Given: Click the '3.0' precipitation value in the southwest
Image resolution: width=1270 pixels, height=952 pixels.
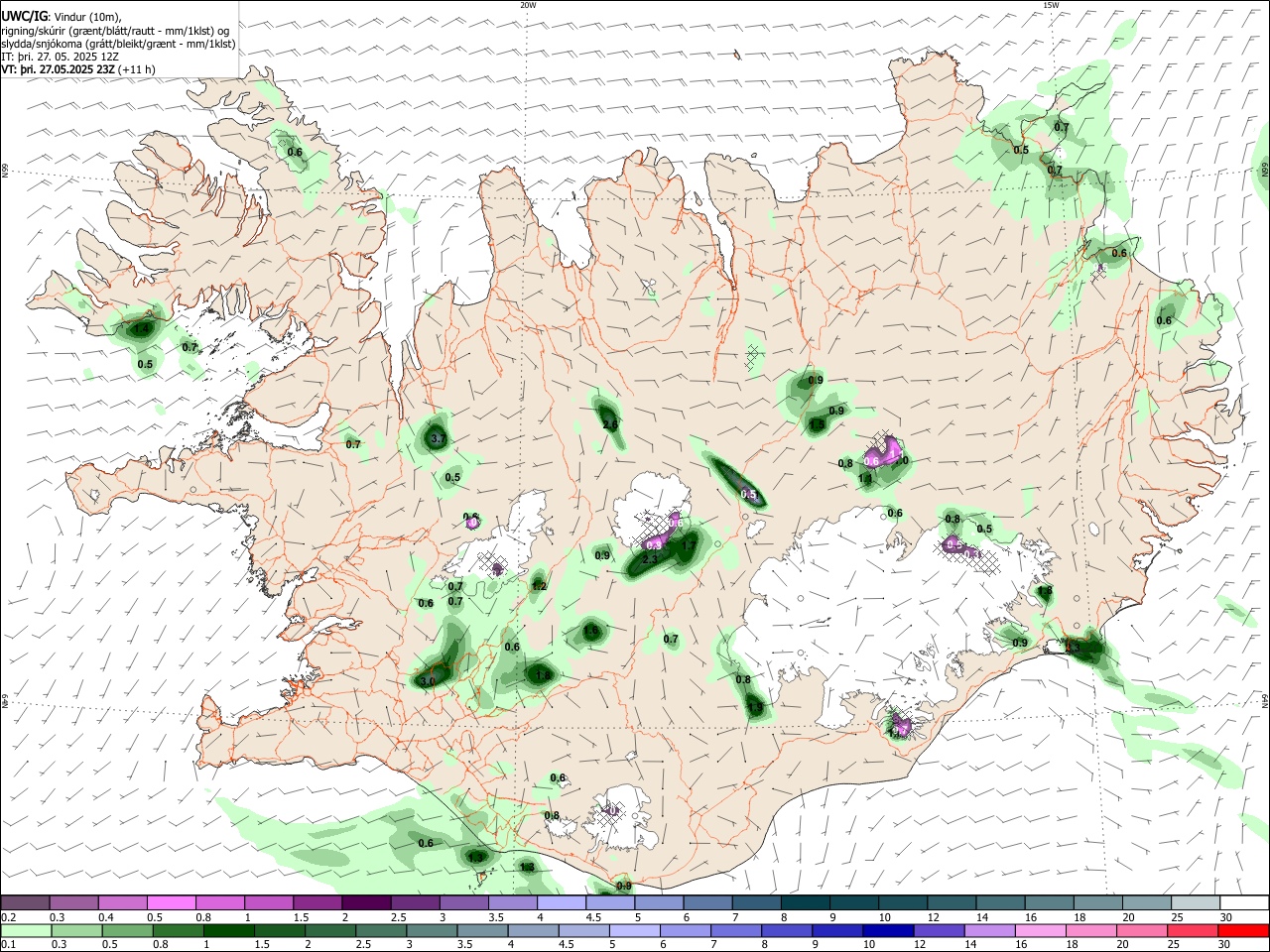Looking at the screenshot, I should (x=428, y=681).
